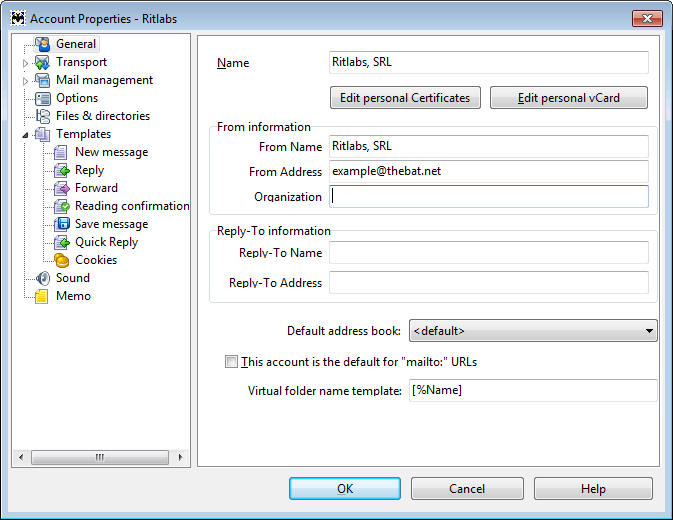Click the Mail management icon

[x=42, y=80]
